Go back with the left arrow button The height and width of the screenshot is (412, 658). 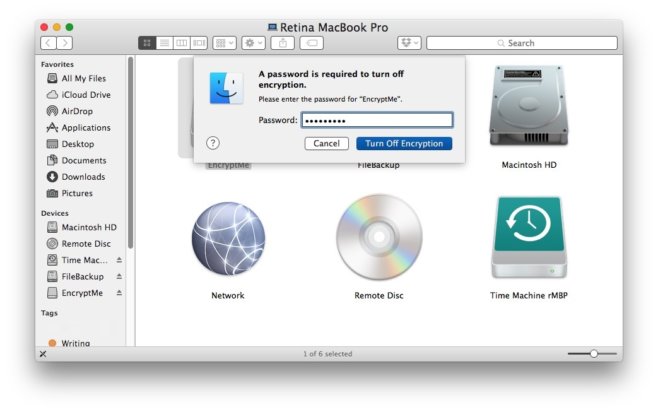coord(49,43)
